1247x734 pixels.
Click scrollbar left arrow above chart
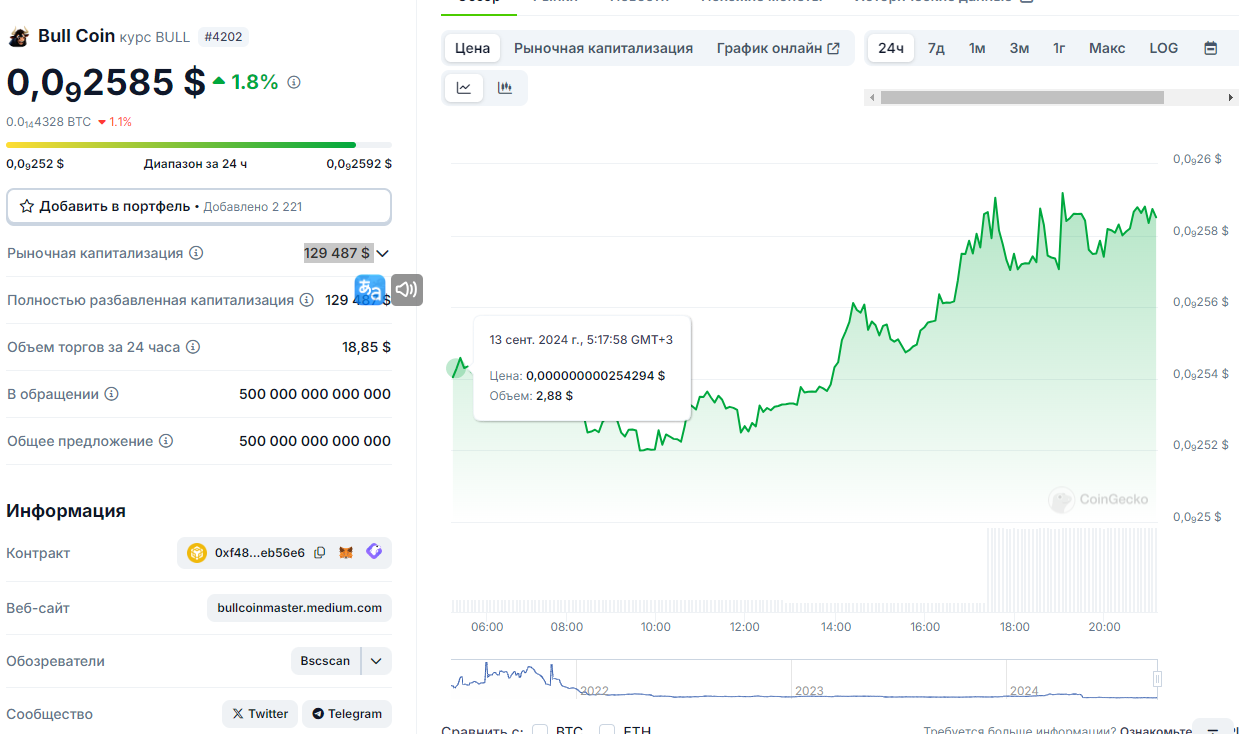coord(872,98)
